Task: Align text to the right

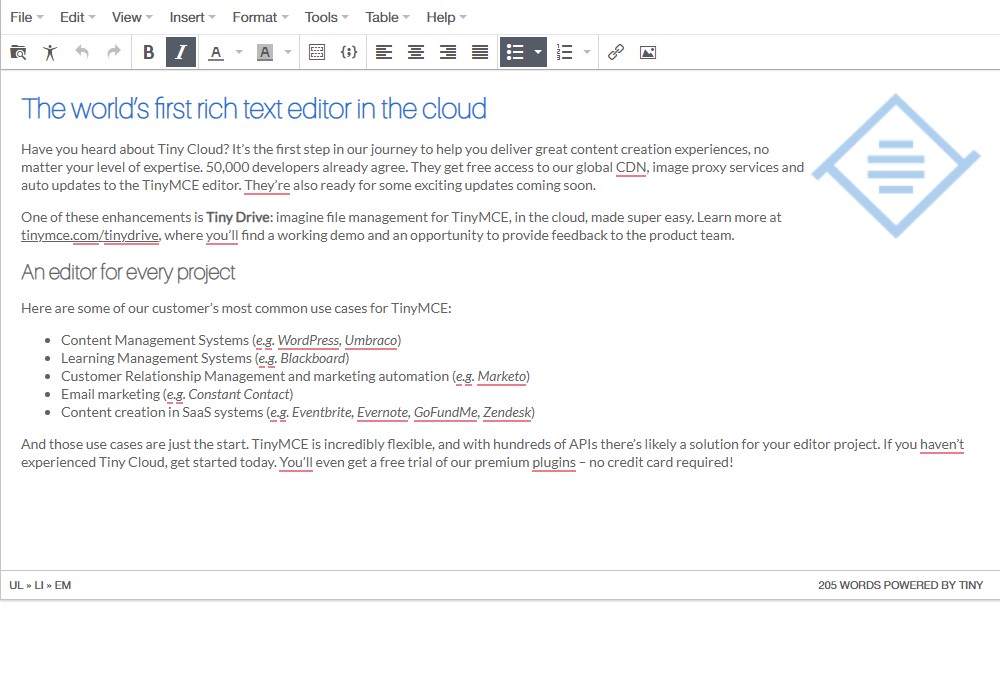Action: point(448,52)
